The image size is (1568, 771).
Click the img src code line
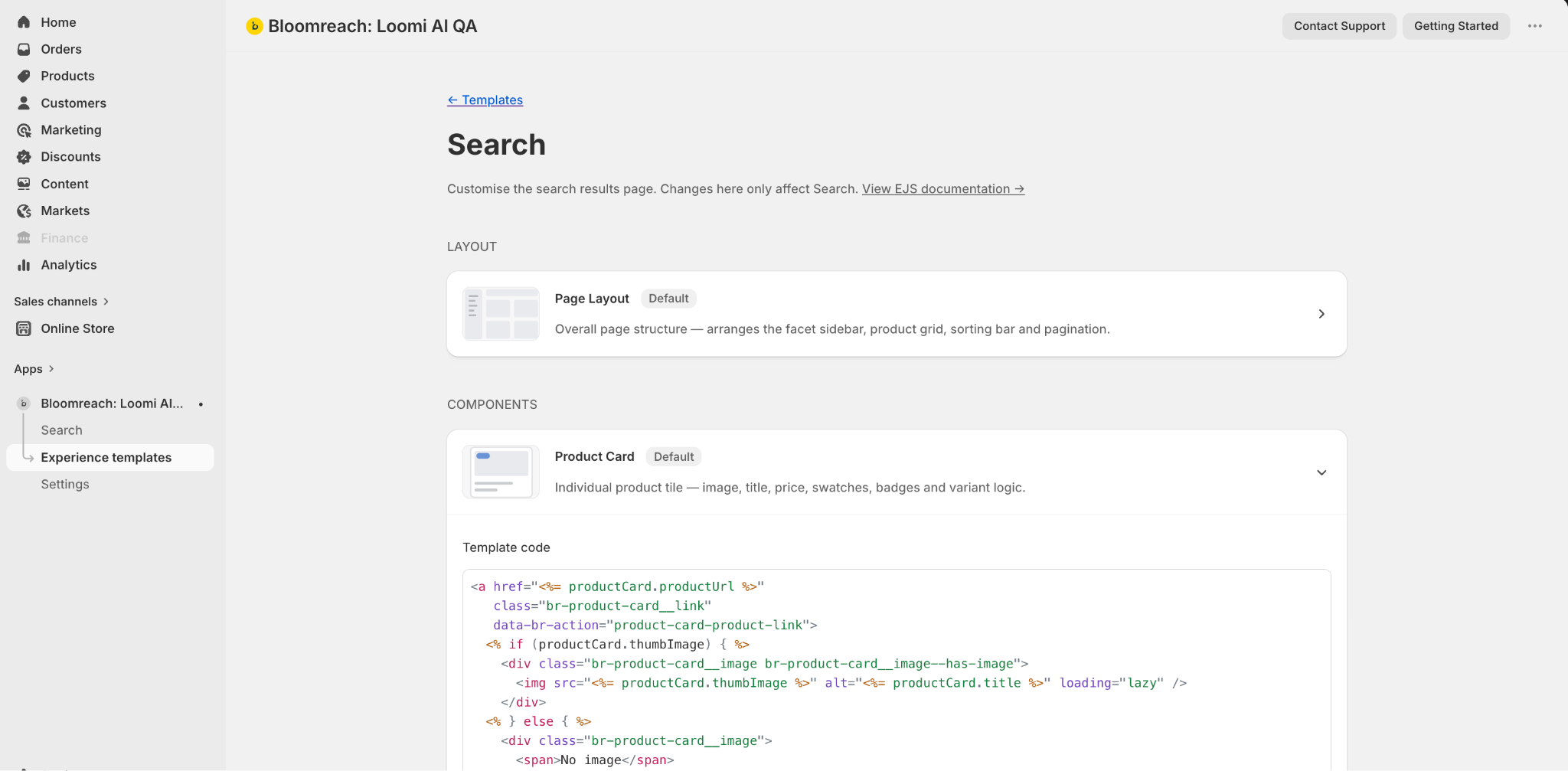pos(851,683)
